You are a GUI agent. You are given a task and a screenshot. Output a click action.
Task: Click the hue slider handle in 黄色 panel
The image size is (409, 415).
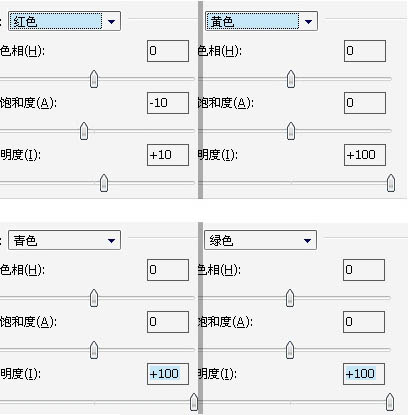point(291,79)
